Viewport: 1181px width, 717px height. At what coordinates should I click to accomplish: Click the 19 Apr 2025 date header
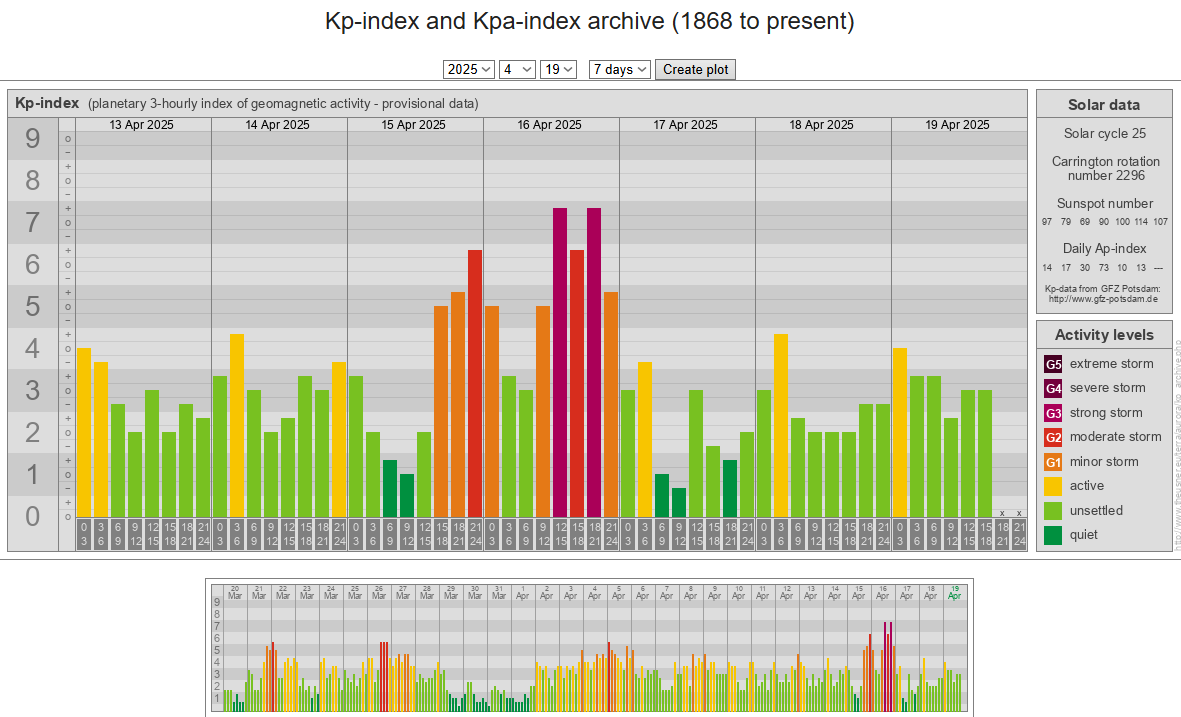957,125
